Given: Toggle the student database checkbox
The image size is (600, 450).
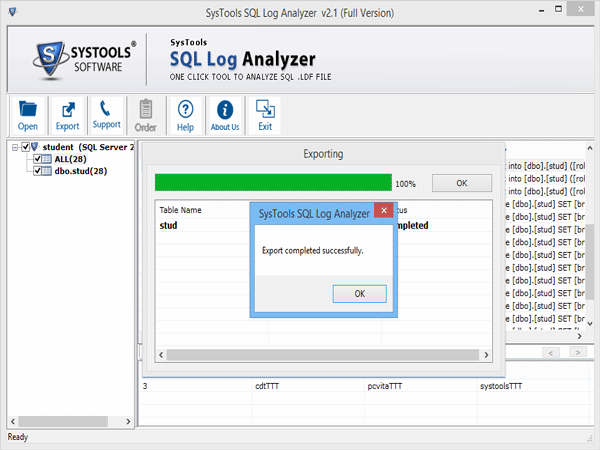Looking at the screenshot, I should pyautogui.click(x=26, y=147).
